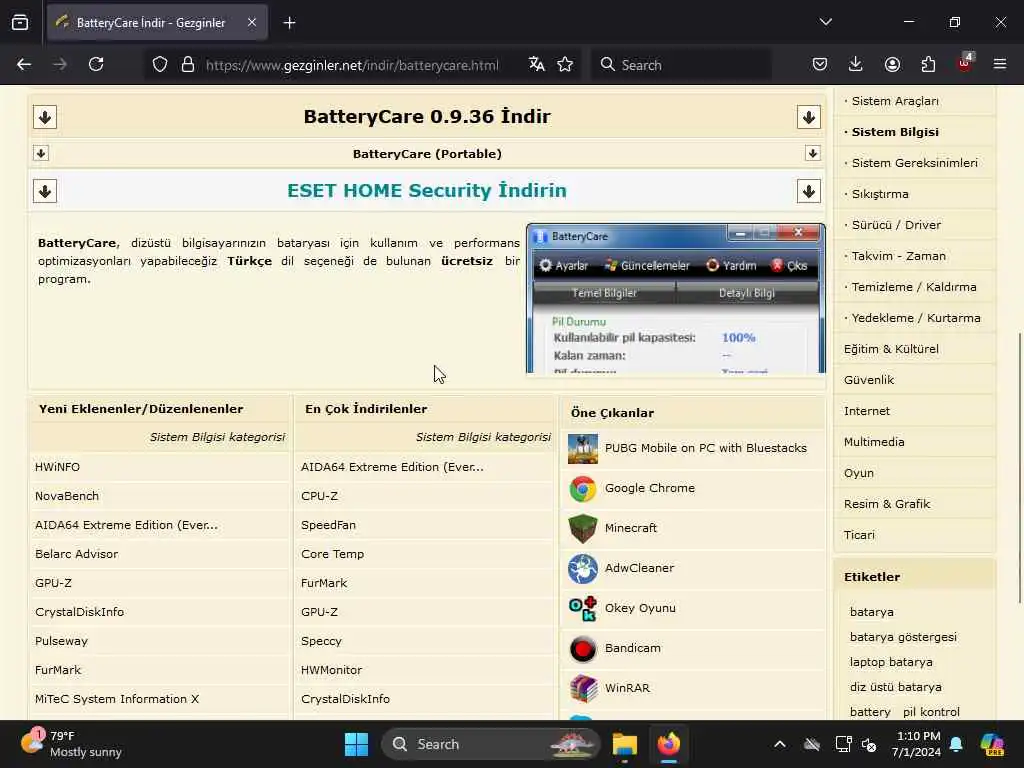This screenshot has height=768, width=1024.
Task: Open Sıkıştırma category
Action: tap(880, 194)
